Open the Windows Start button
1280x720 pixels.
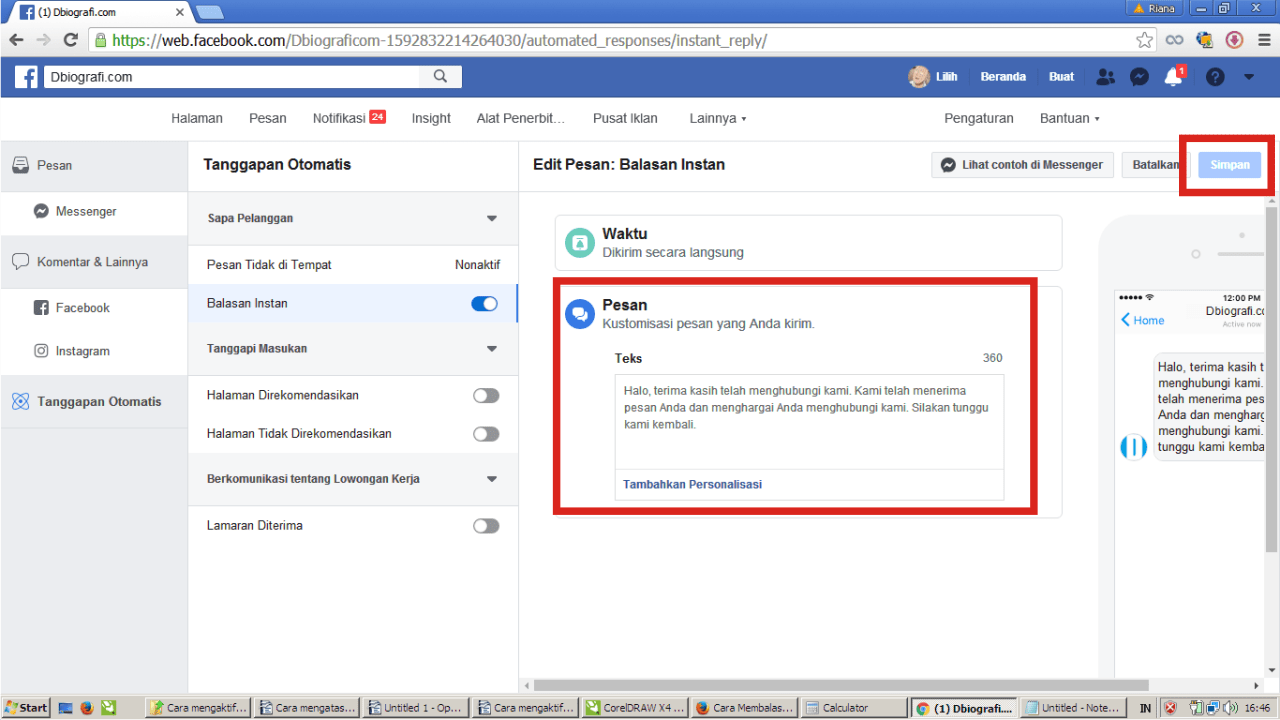(x=27, y=708)
